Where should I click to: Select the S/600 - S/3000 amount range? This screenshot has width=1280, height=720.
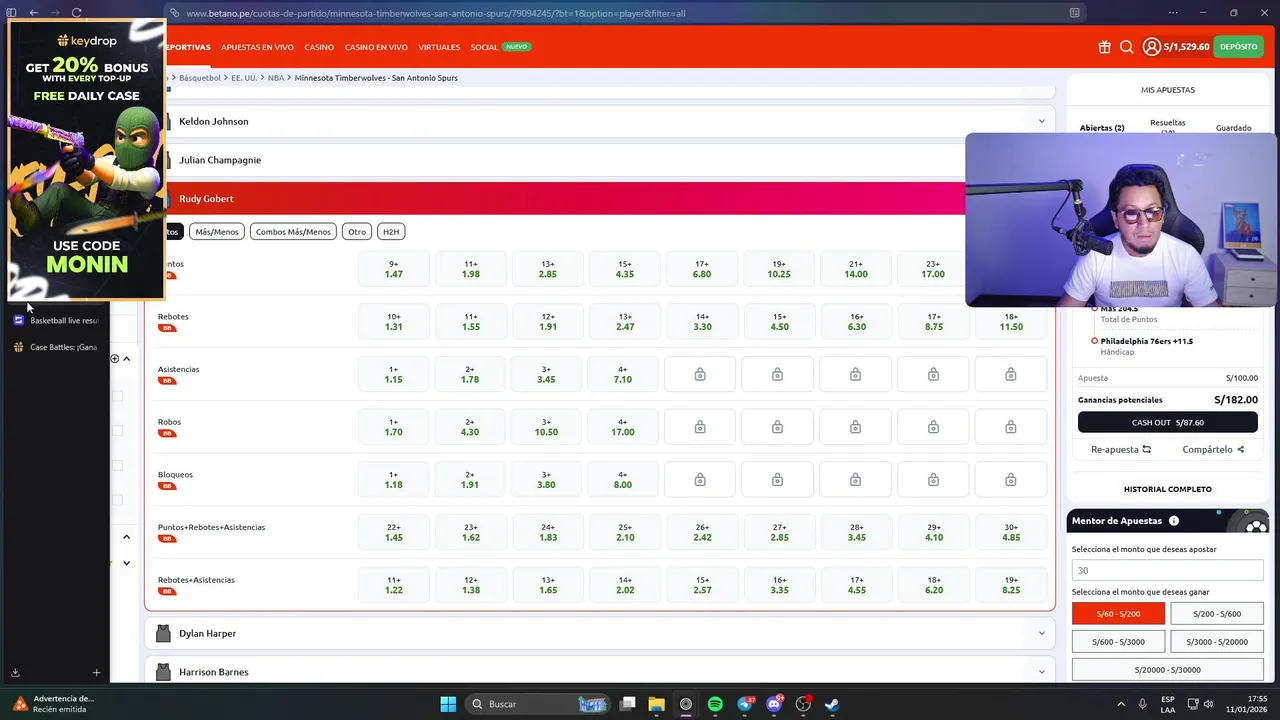pyautogui.click(x=1118, y=642)
